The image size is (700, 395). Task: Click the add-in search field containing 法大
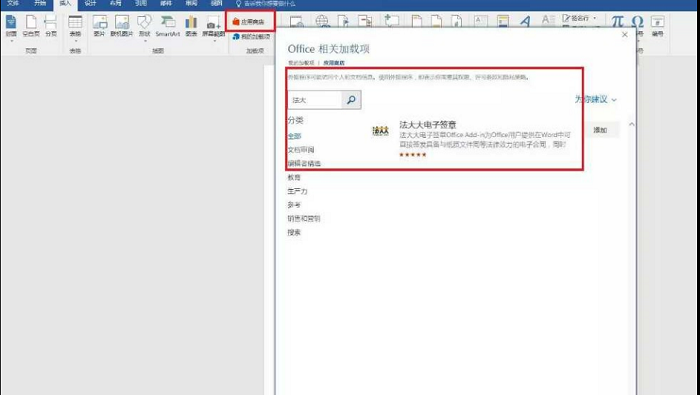tap(315, 100)
